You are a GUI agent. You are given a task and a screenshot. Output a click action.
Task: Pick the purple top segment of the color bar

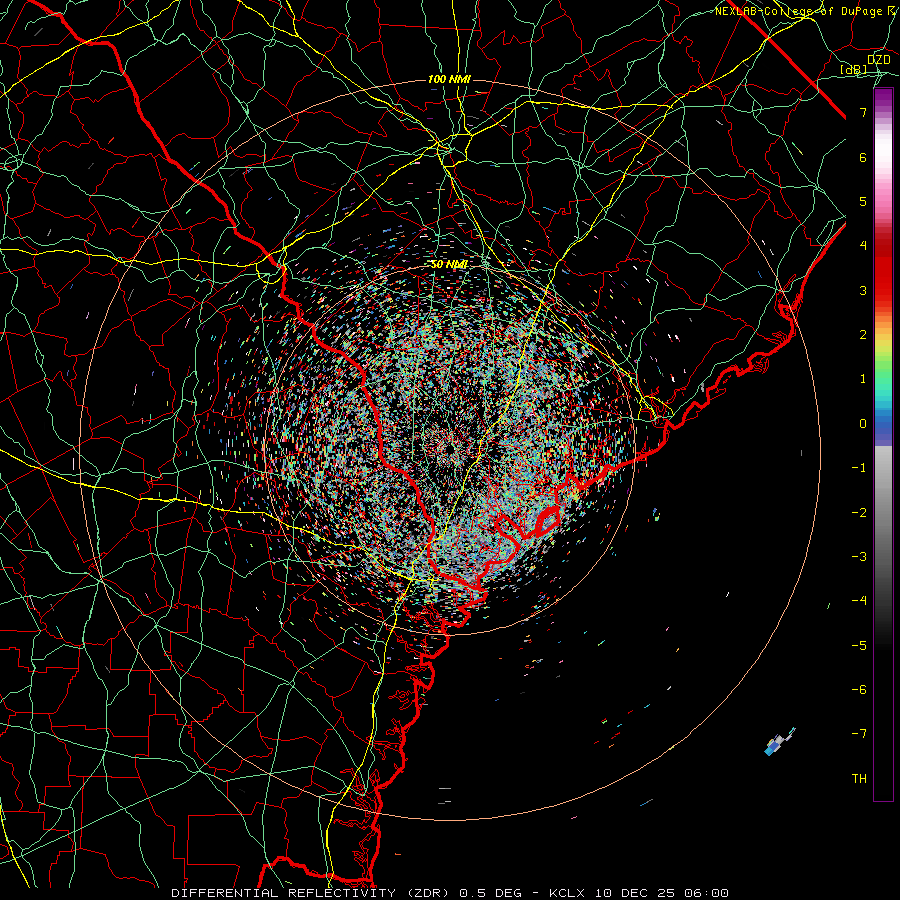coord(883,99)
